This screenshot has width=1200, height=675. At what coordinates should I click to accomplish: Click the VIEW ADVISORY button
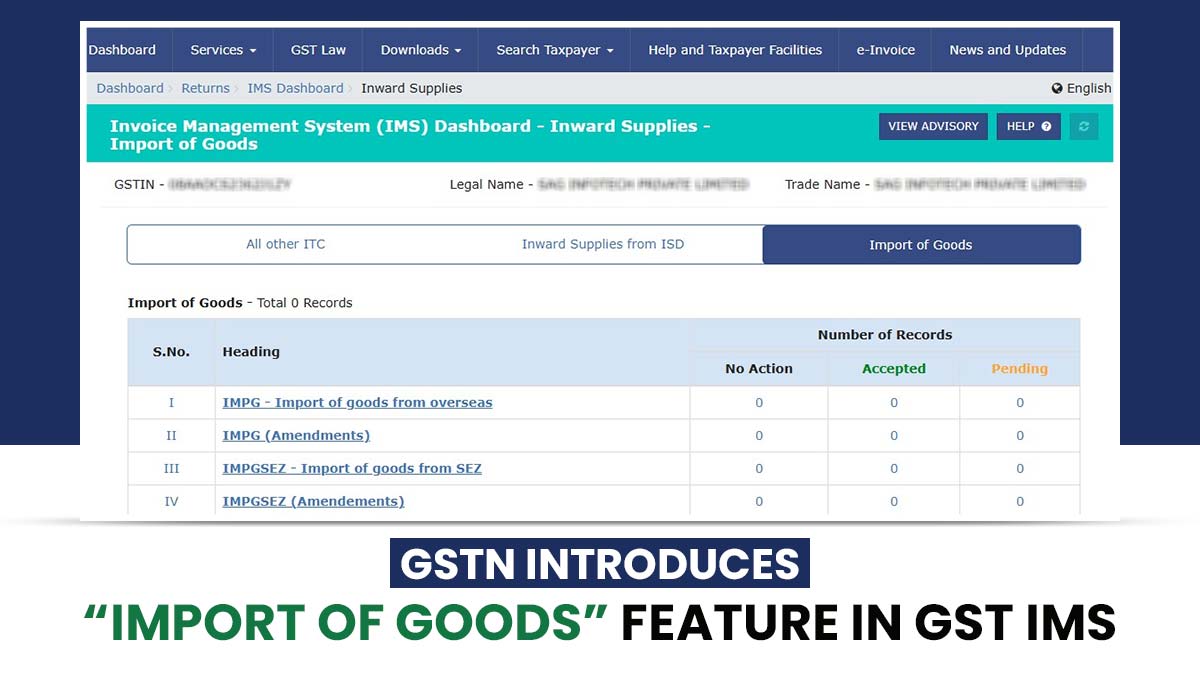tap(933, 127)
